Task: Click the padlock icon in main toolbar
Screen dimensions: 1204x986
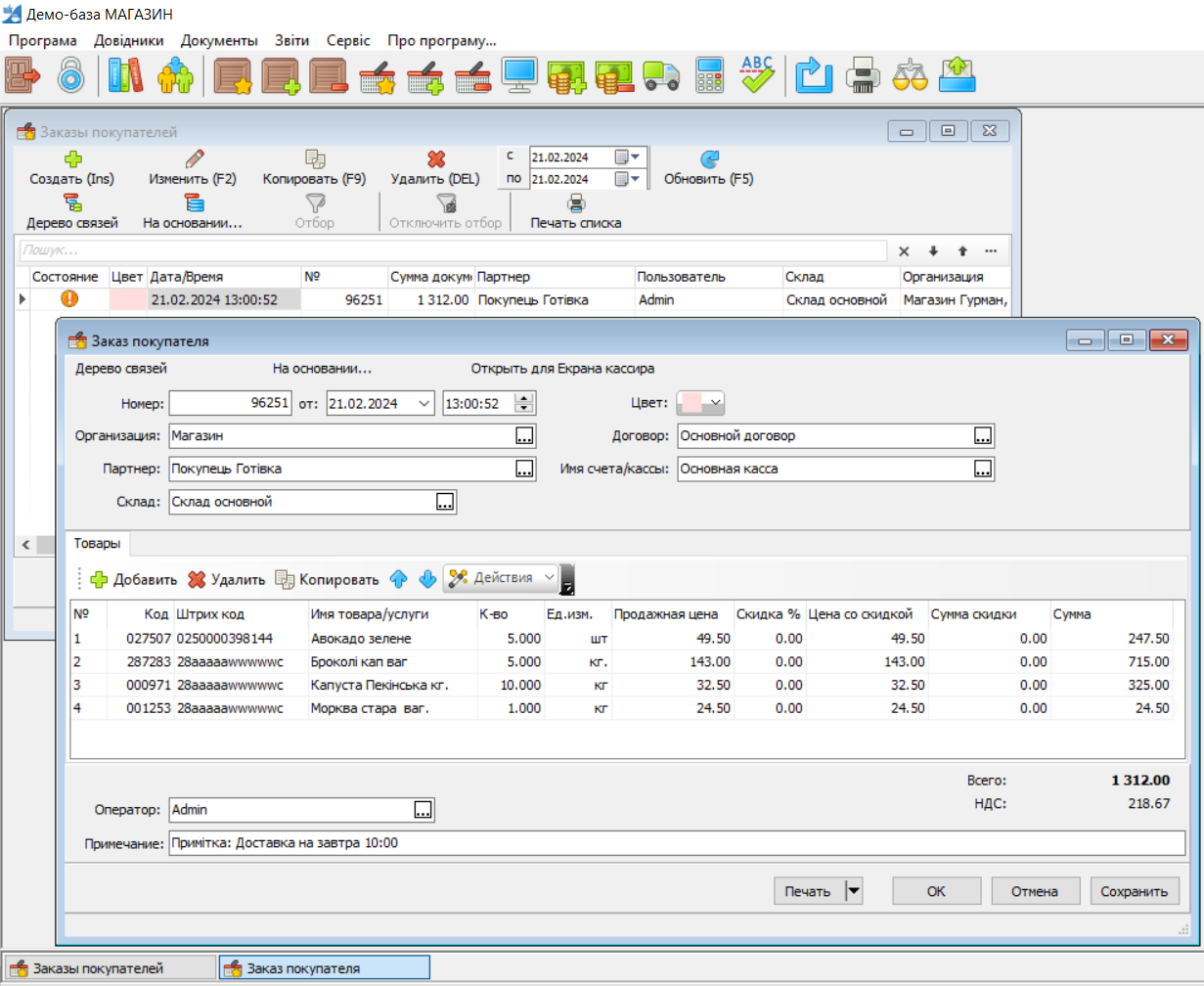Action: [71, 74]
